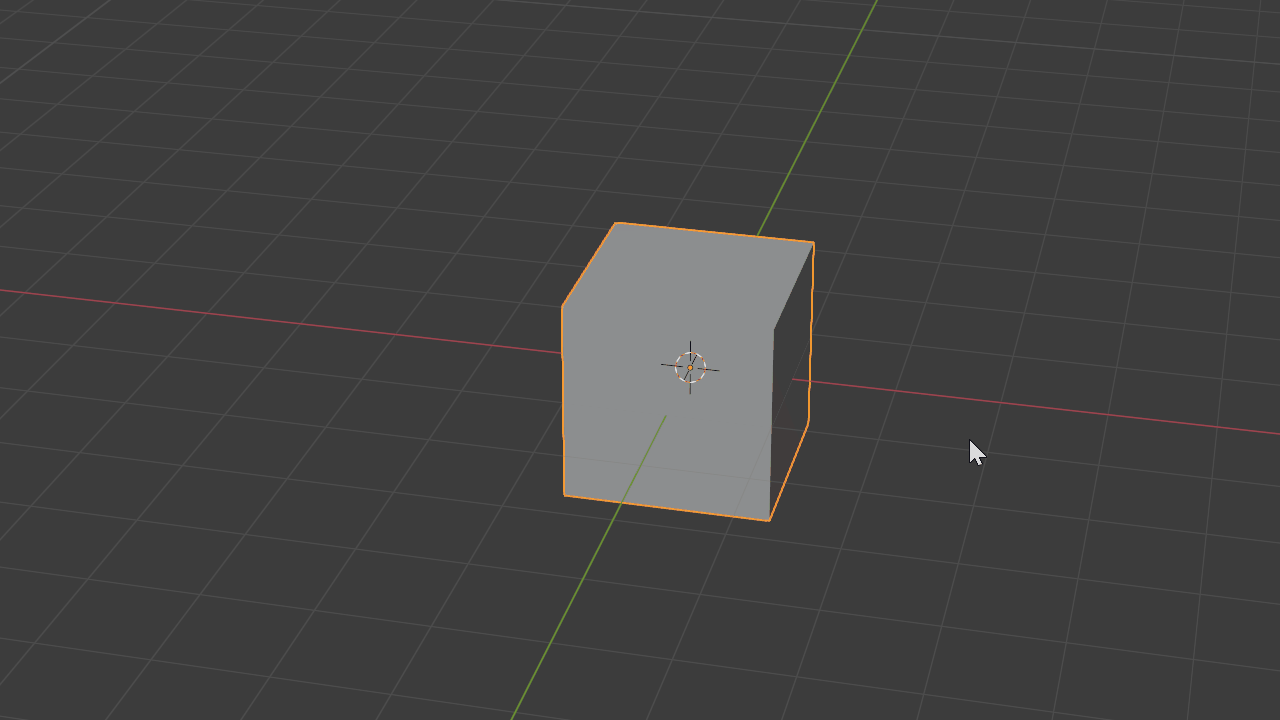The image size is (1280, 720).
Task: Click the vertical edge between front and side faces
Action: (x=772, y=420)
